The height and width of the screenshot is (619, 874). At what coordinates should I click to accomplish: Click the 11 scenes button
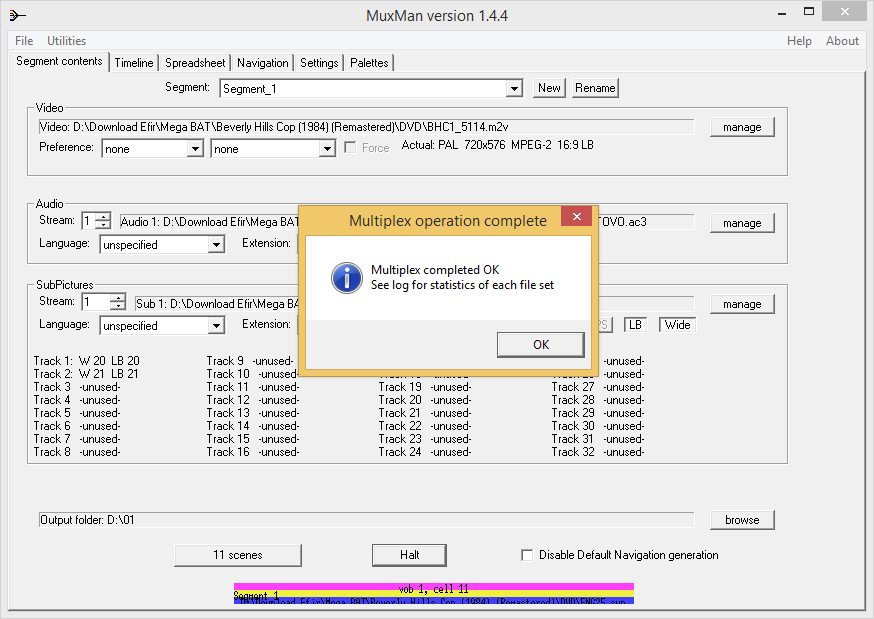click(237, 555)
